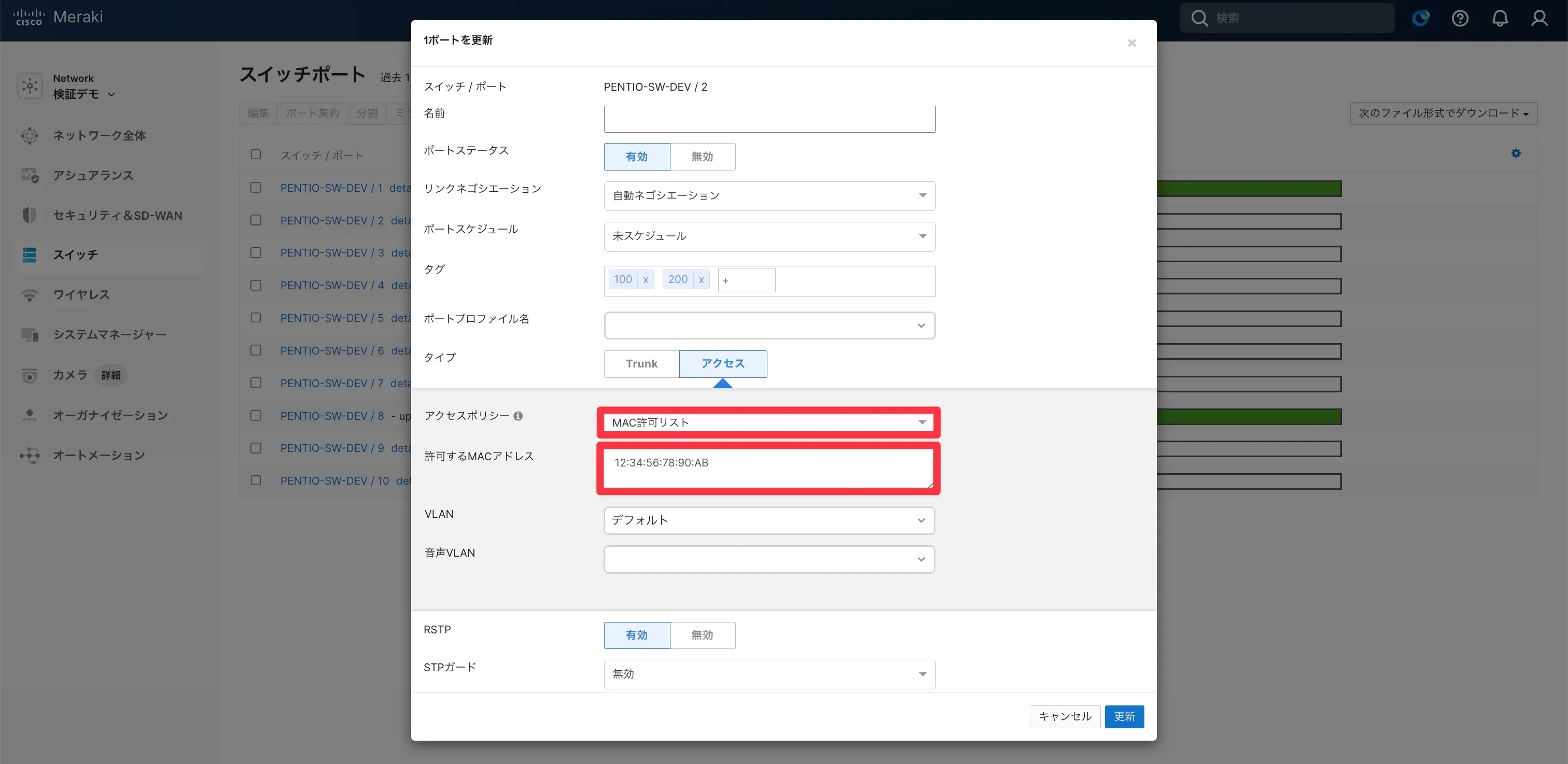Open リンクネゴシエーション dropdown
The height and width of the screenshot is (764, 1568).
[769, 196]
